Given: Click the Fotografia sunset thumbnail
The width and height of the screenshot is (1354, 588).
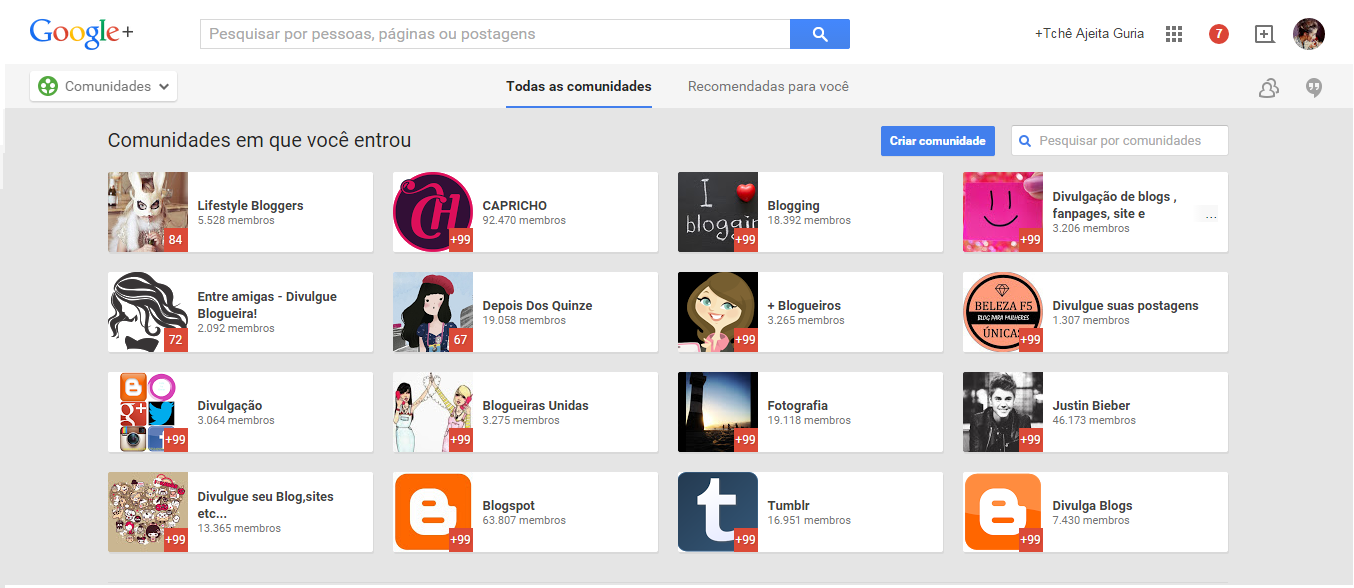Looking at the screenshot, I should click(718, 412).
